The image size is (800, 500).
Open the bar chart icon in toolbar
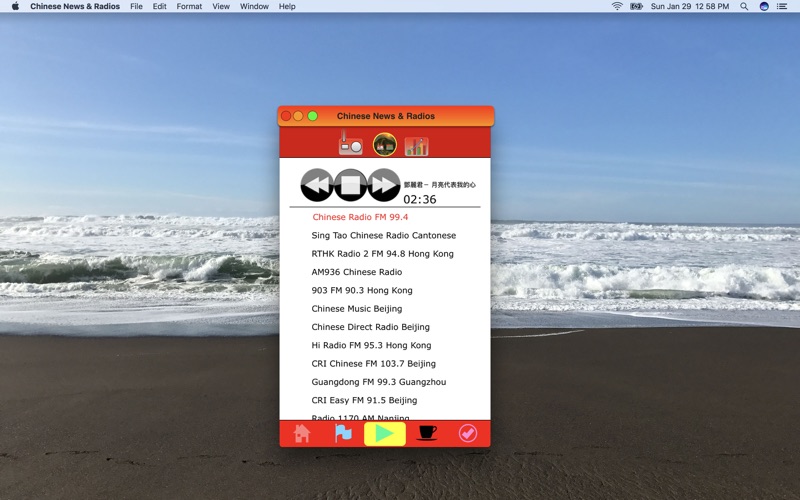pyautogui.click(x=416, y=146)
